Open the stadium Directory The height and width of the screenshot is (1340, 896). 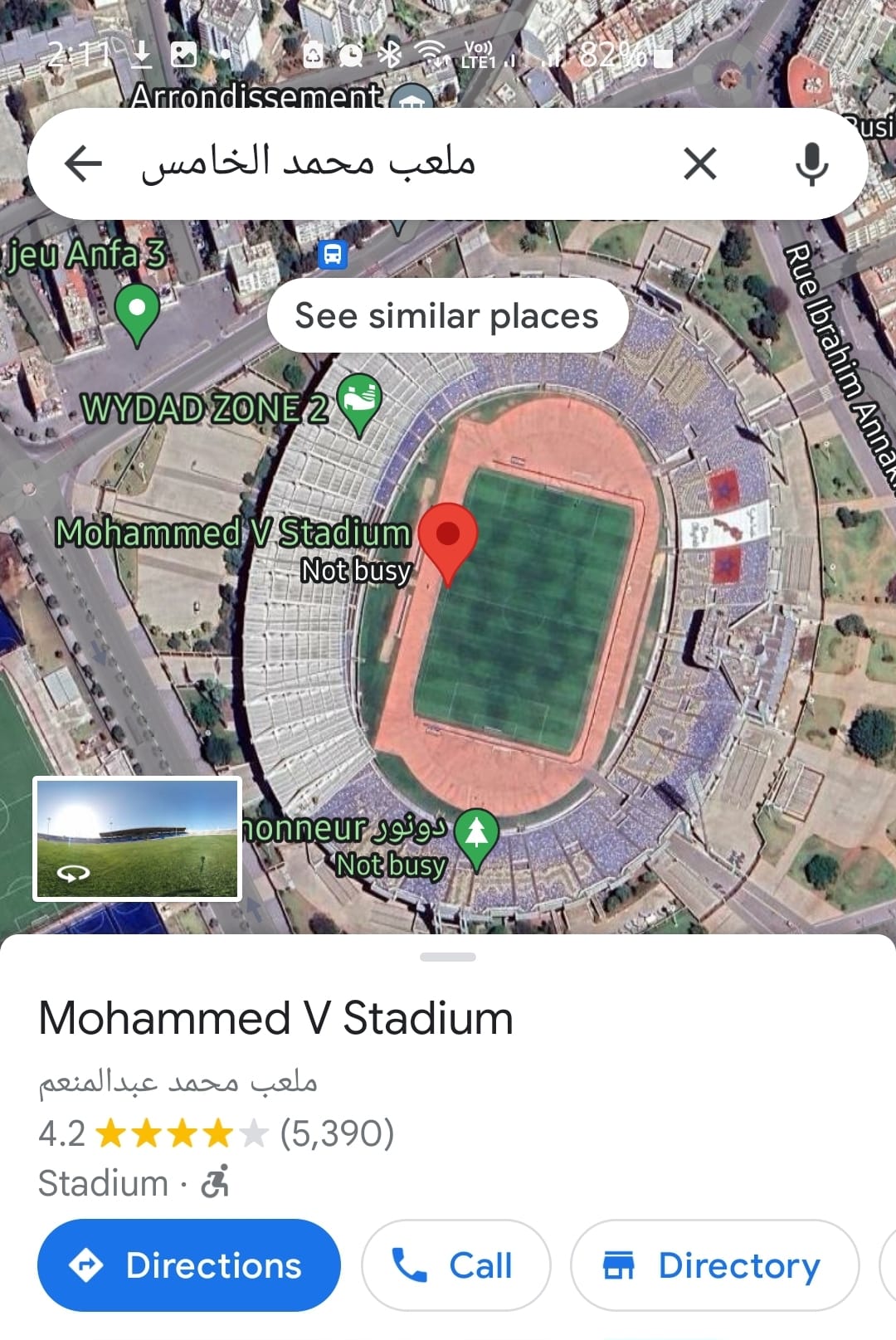coord(713,1265)
